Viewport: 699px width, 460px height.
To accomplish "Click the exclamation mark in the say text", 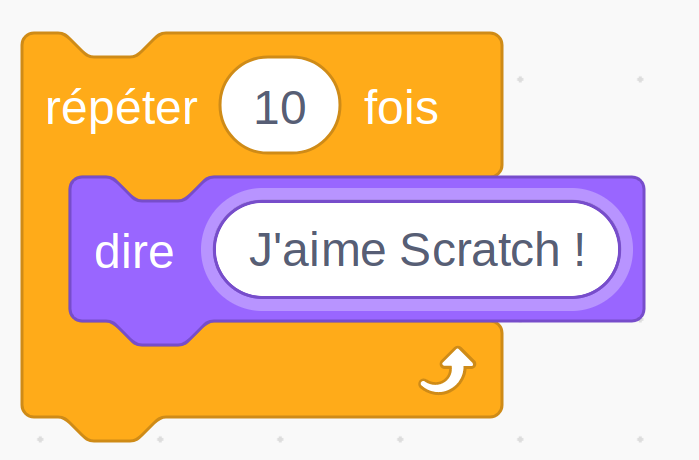I will point(579,250).
